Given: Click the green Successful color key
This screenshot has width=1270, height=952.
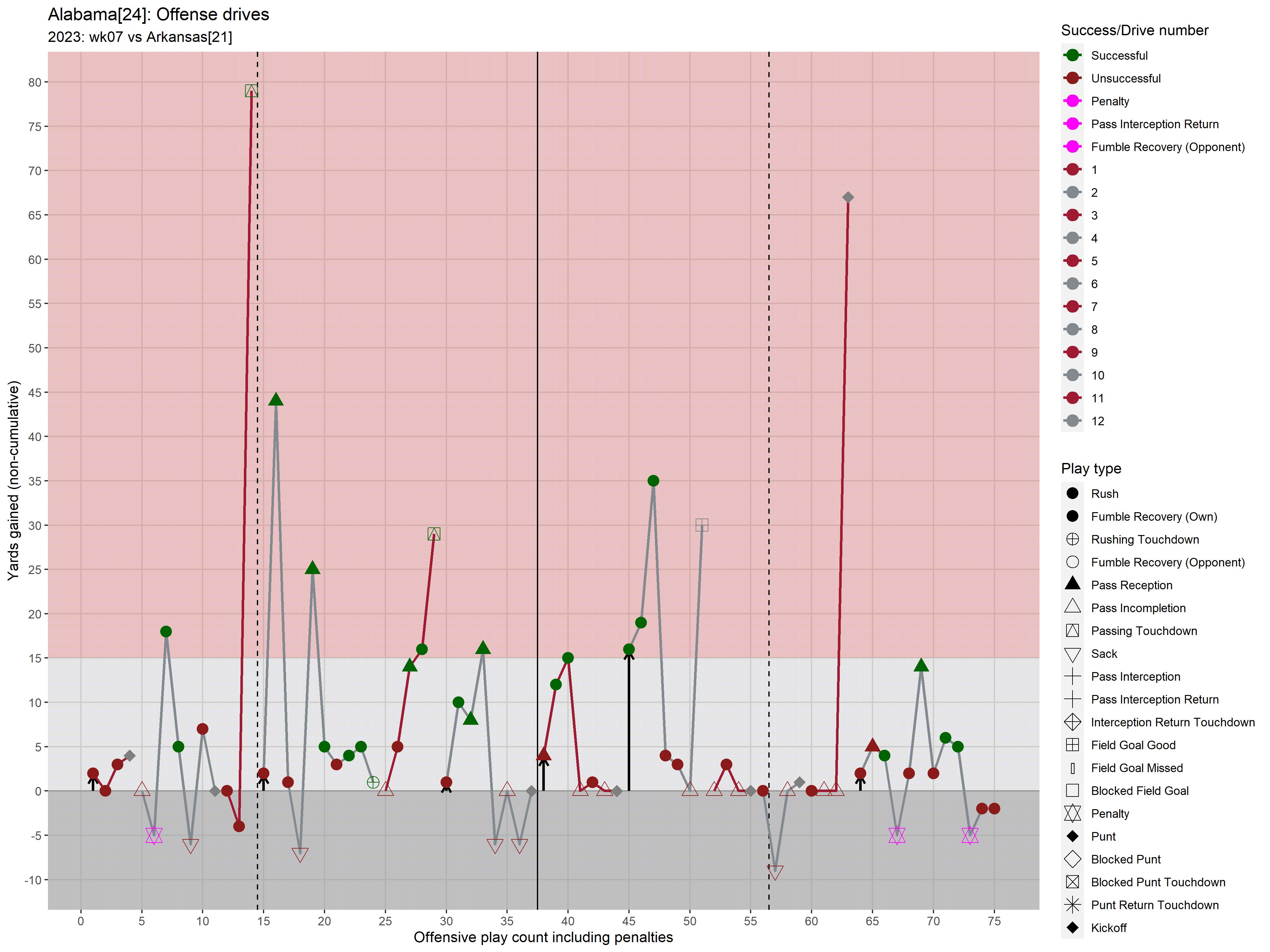Looking at the screenshot, I should coord(1072,55).
